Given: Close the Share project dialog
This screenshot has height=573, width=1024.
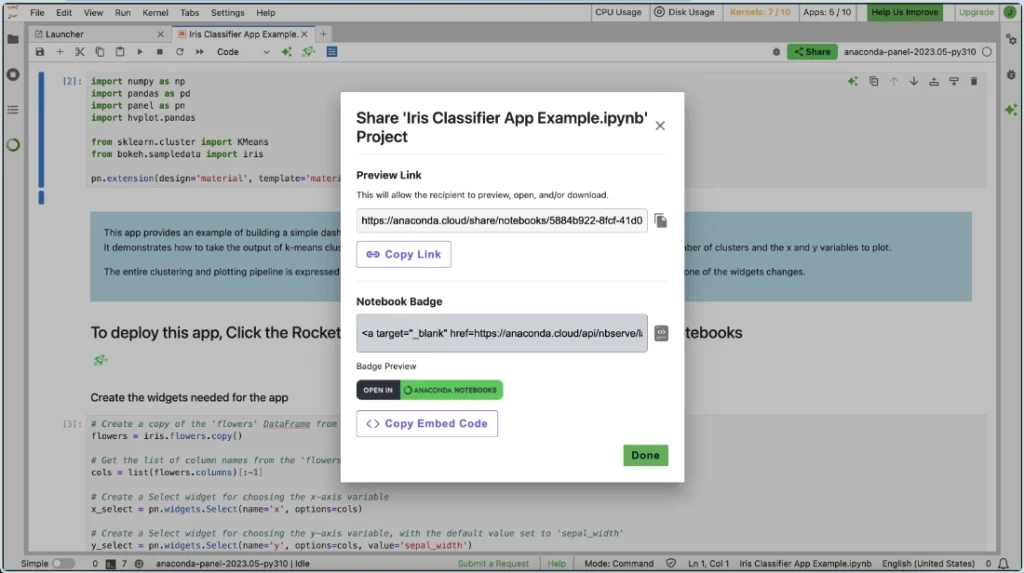Looking at the screenshot, I should (x=660, y=126).
